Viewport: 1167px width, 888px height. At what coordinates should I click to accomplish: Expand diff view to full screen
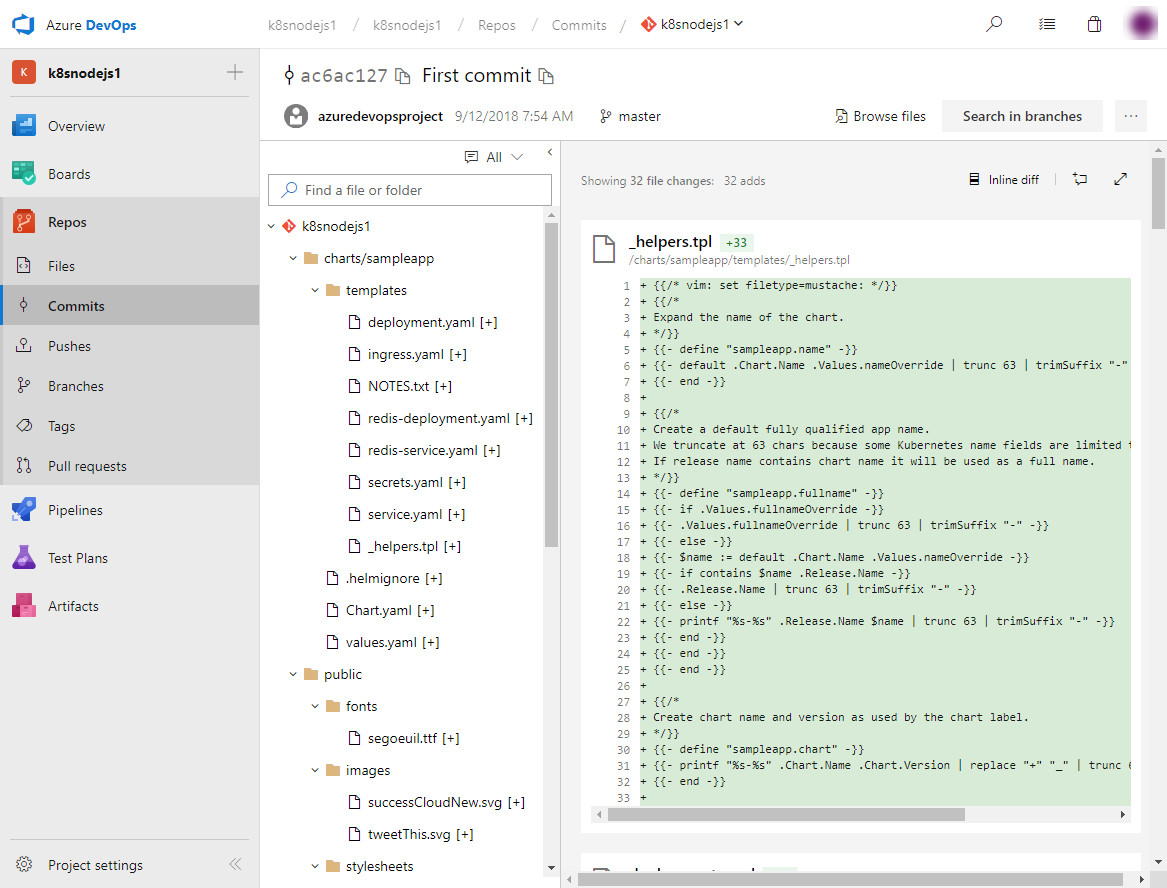point(1121,179)
